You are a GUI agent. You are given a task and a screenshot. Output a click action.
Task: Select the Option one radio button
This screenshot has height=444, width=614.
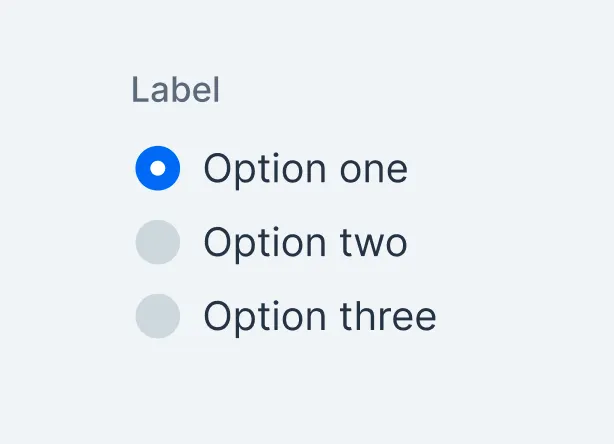pos(158,168)
